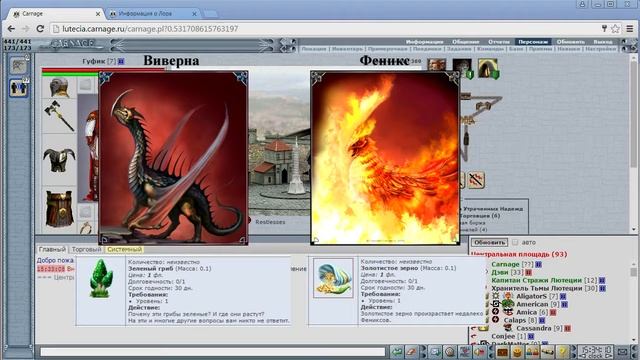The height and width of the screenshot is (360, 640).
Task: Click the crossed-out sword icon
Action: click(476, 180)
